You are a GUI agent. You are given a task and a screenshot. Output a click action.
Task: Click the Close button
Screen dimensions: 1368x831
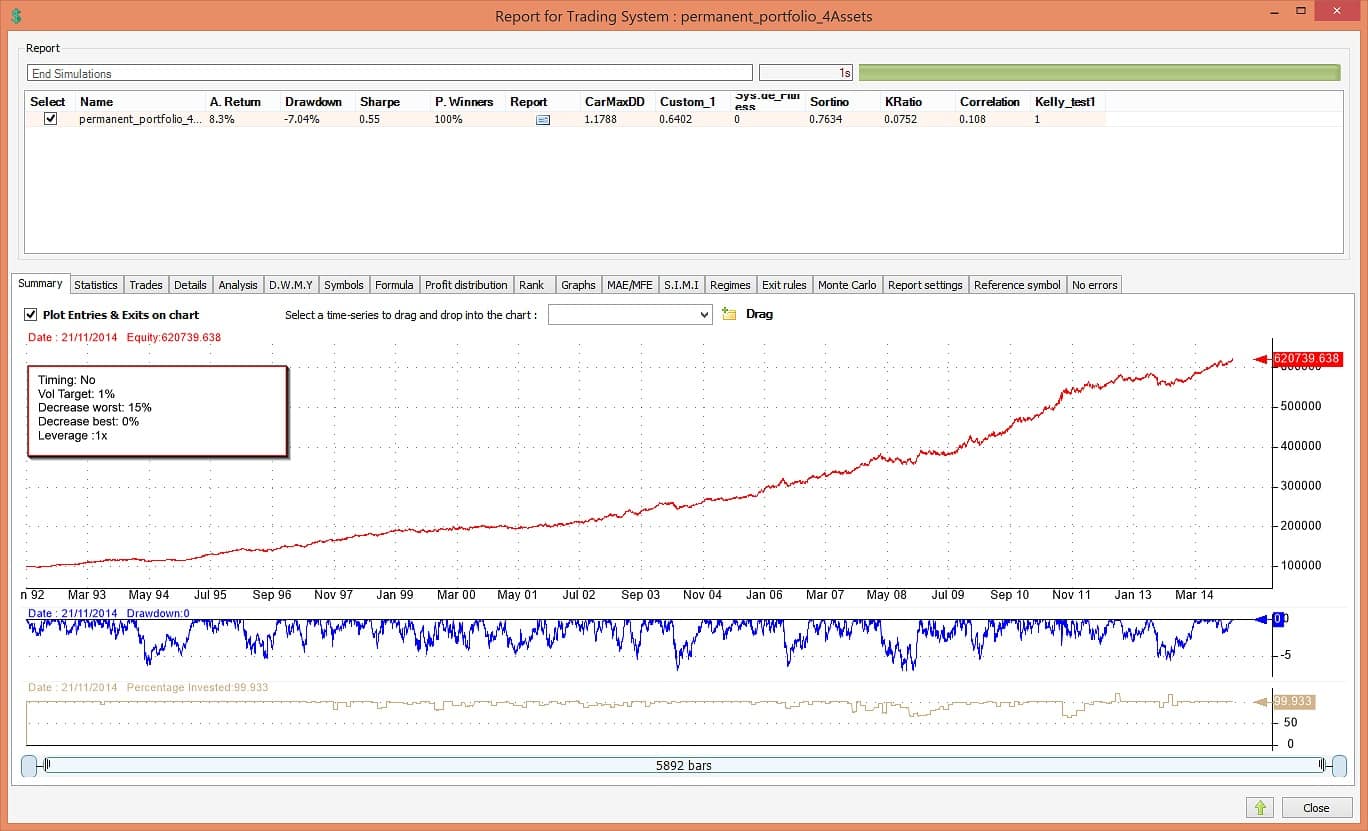1316,807
